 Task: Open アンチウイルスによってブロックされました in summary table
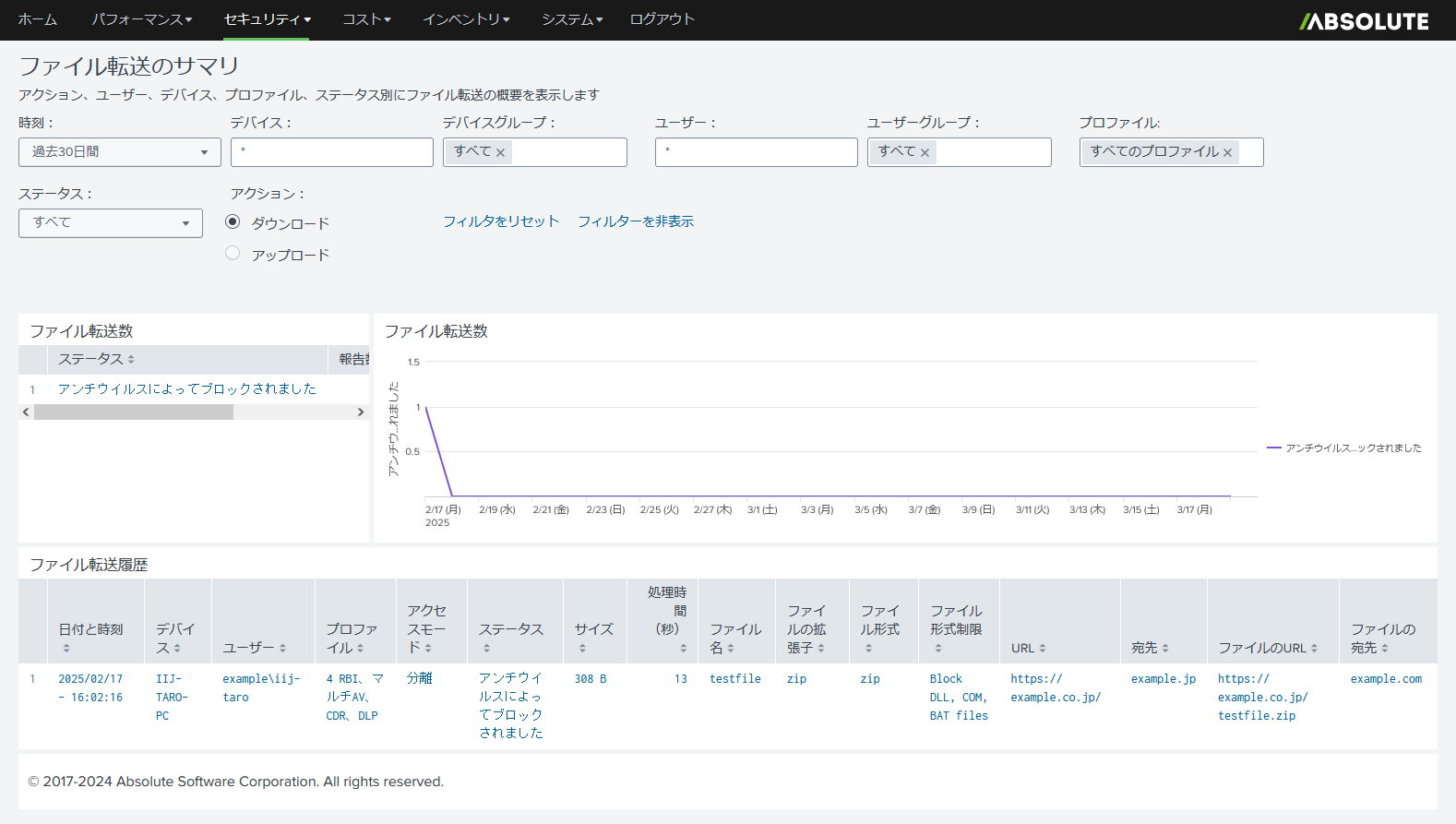click(x=187, y=389)
